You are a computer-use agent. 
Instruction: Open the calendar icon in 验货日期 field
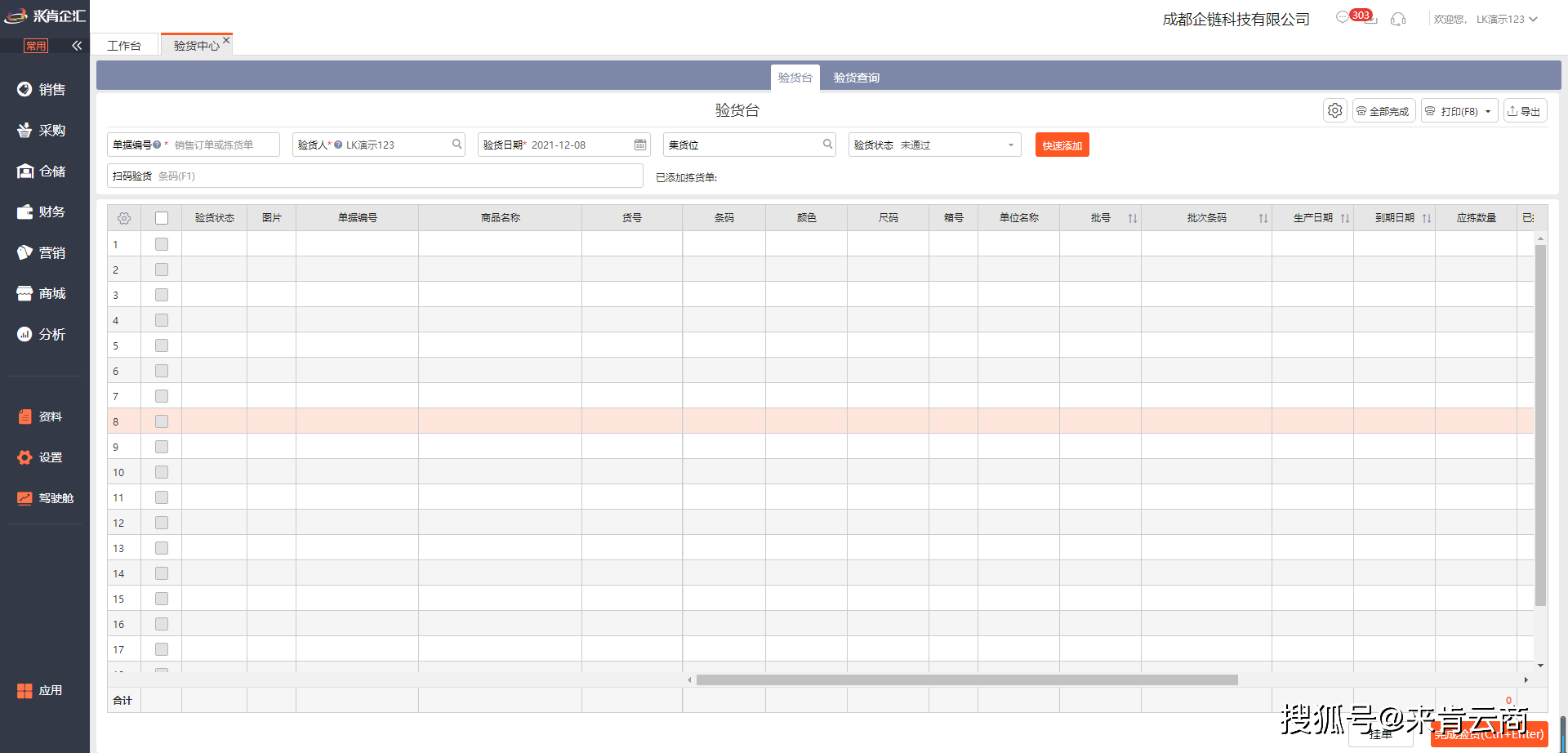coord(640,145)
